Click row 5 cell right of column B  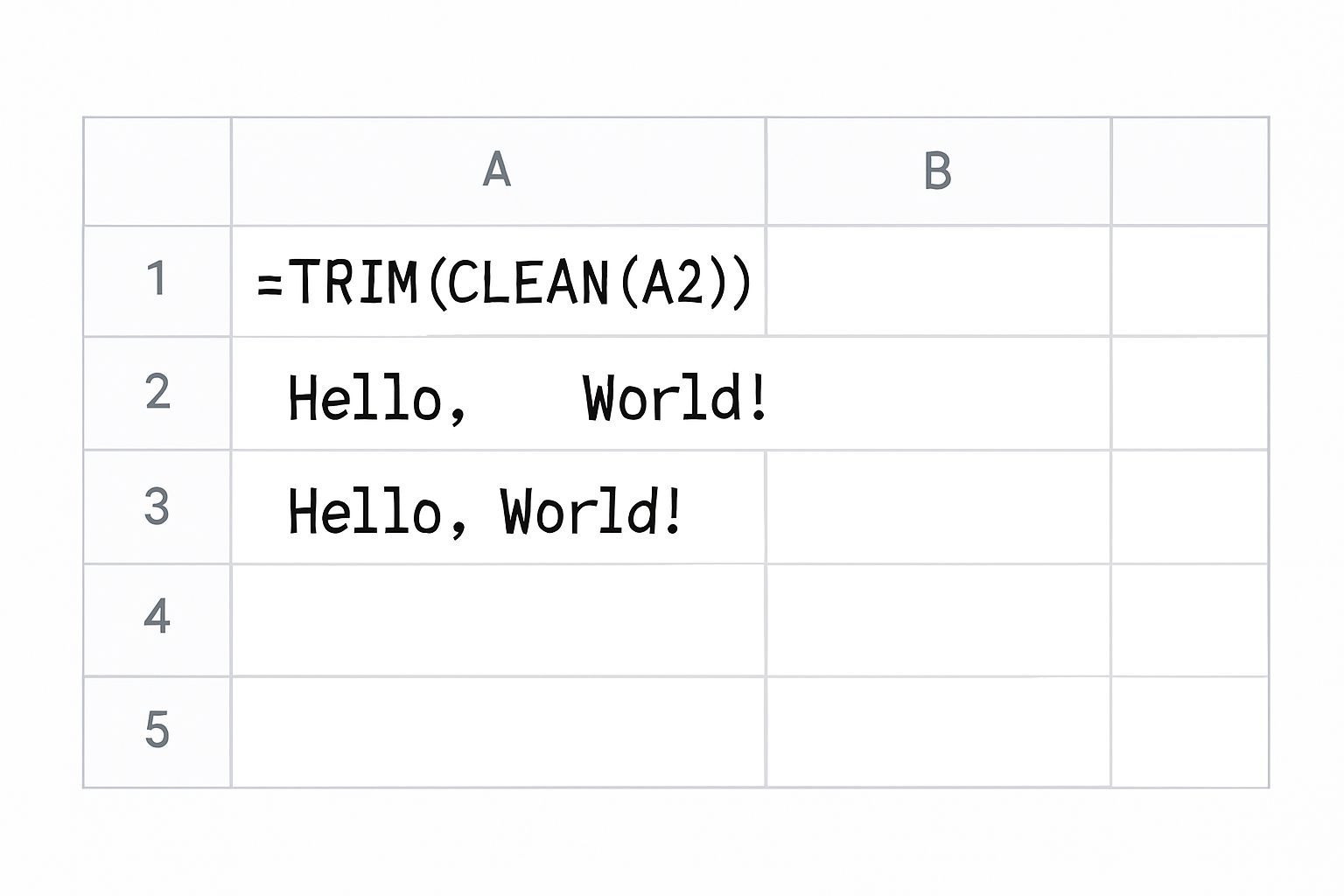click(1189, 731)
